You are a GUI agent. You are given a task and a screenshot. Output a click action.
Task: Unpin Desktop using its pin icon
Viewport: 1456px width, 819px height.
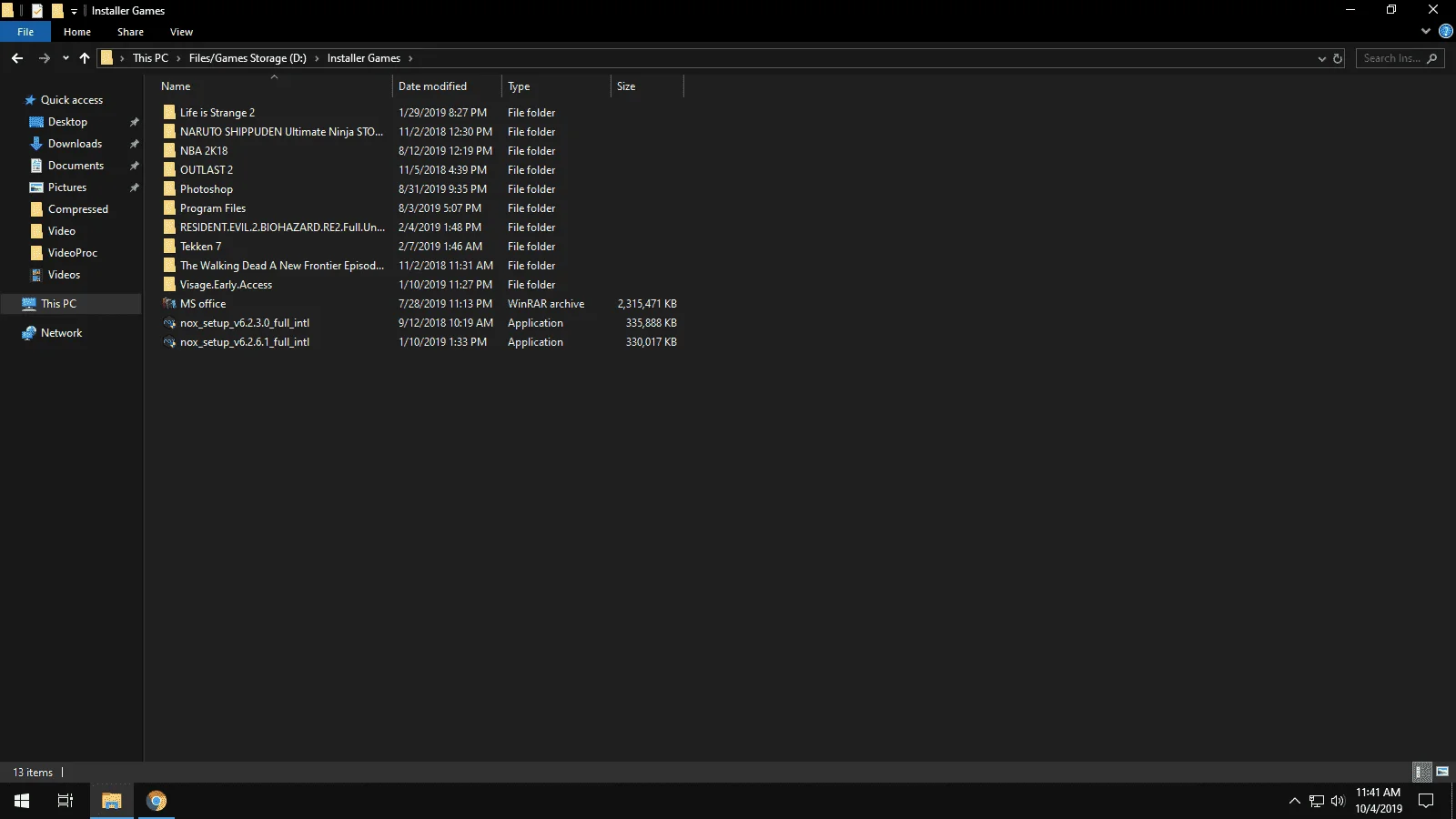click(x=135, y=122)
